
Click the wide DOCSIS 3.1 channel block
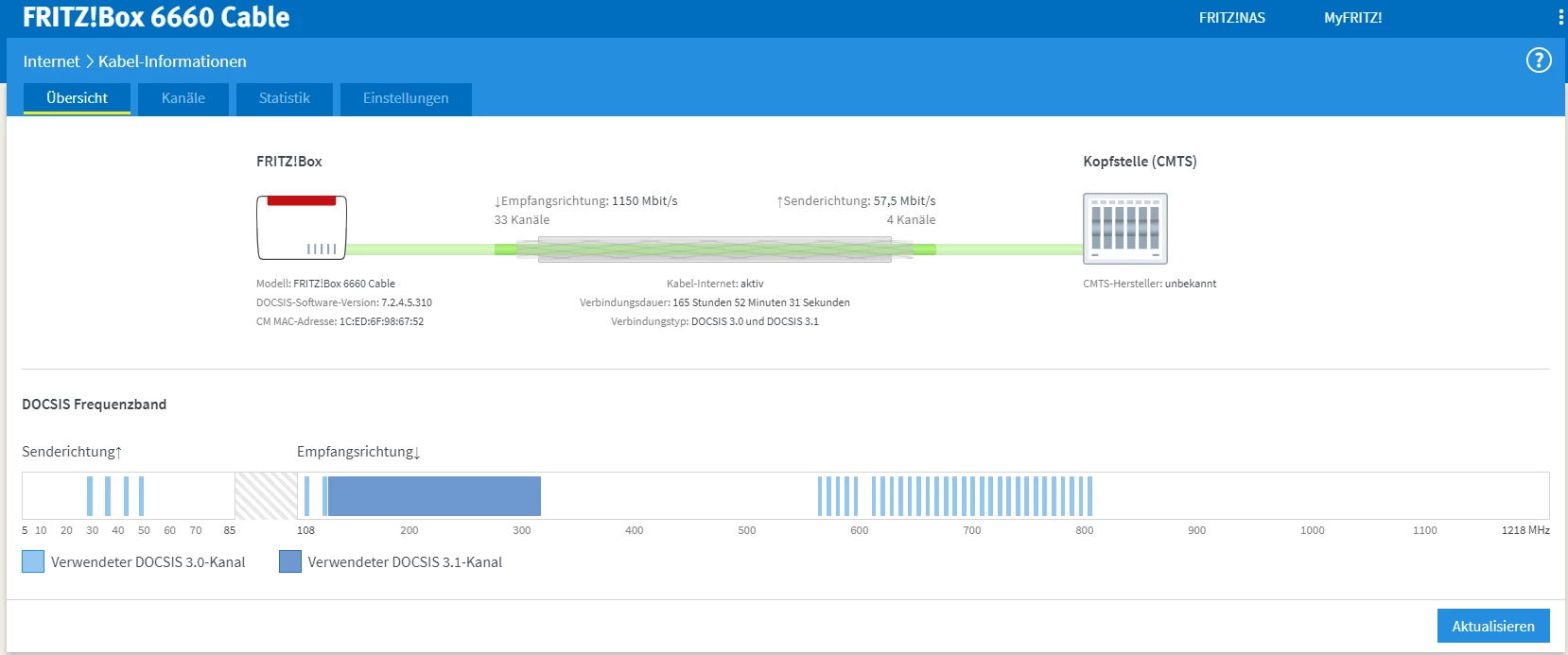[x=434, y=496]
